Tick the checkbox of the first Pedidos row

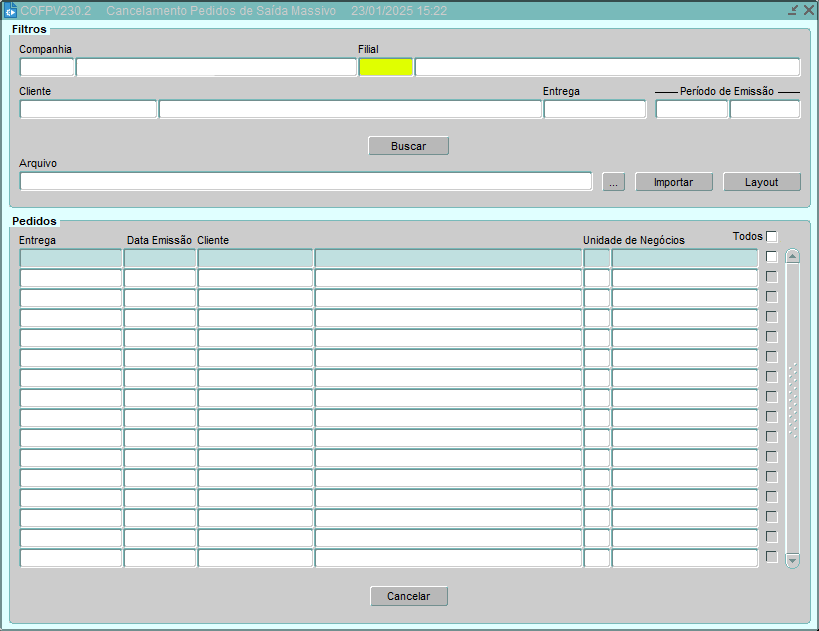click(x=771, y=257)
